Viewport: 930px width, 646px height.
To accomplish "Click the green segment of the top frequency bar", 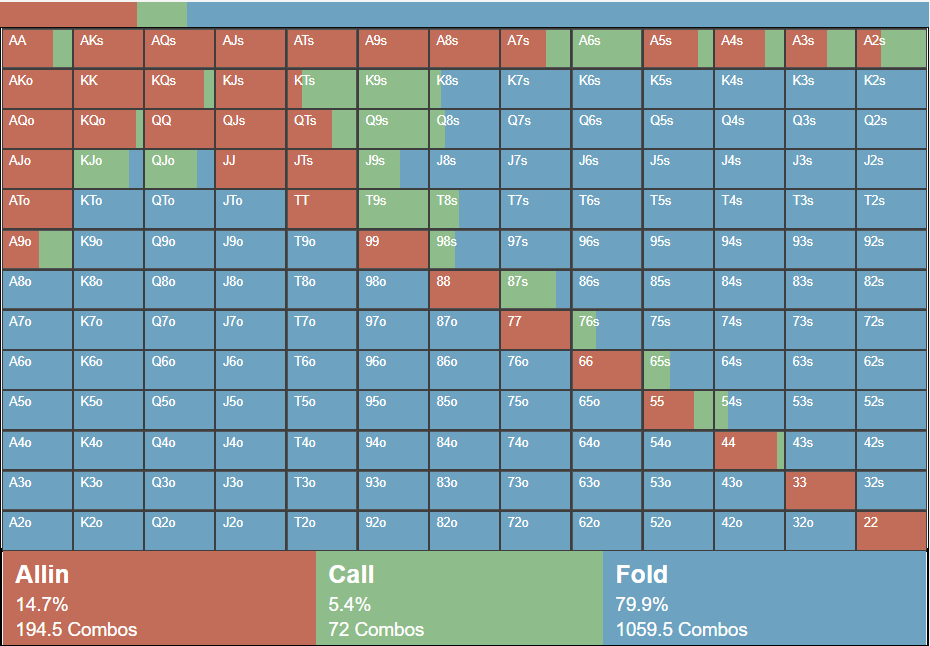I will (162, 14).
